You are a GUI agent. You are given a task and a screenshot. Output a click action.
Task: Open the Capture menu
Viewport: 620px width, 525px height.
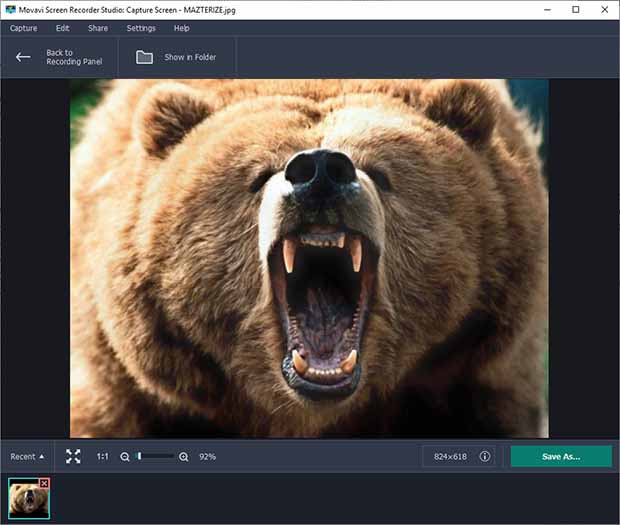tap(23, 28)
